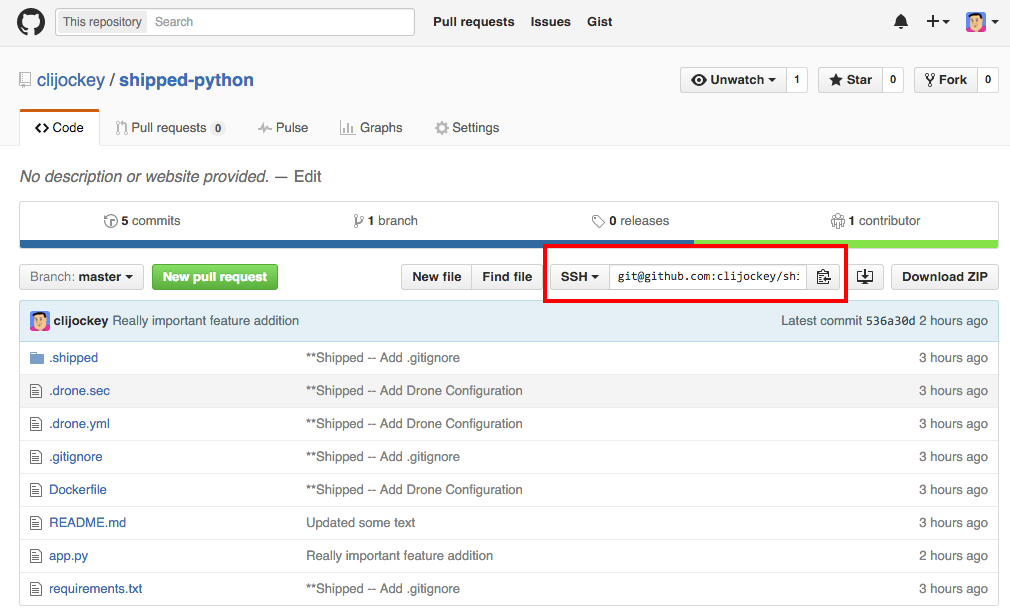The height and width of the screenshot is (612, 1010).
Task: Open the Branch: master dropdown
Action: pos(81,277)
